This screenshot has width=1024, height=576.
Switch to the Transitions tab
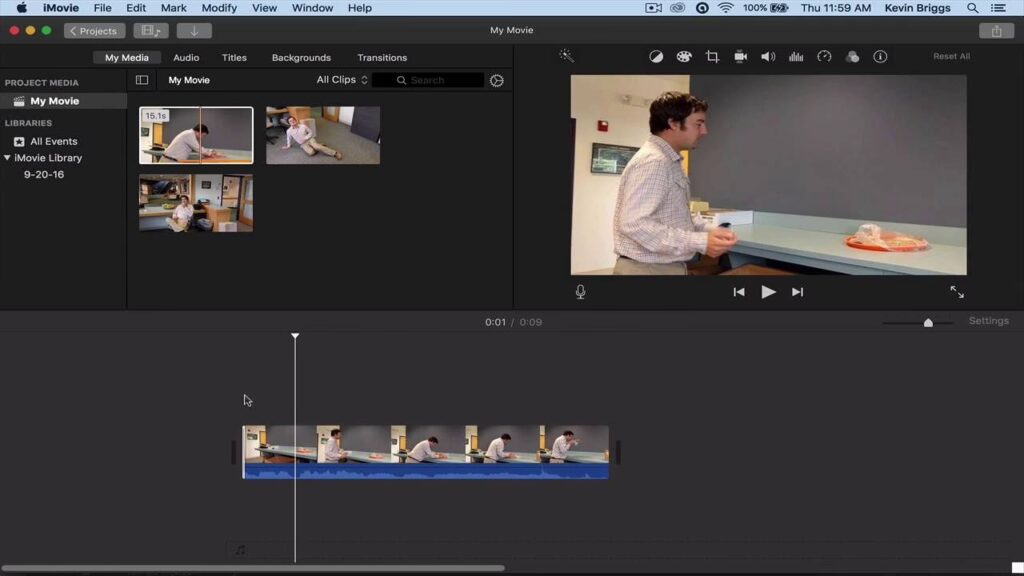tap(382, 58)
